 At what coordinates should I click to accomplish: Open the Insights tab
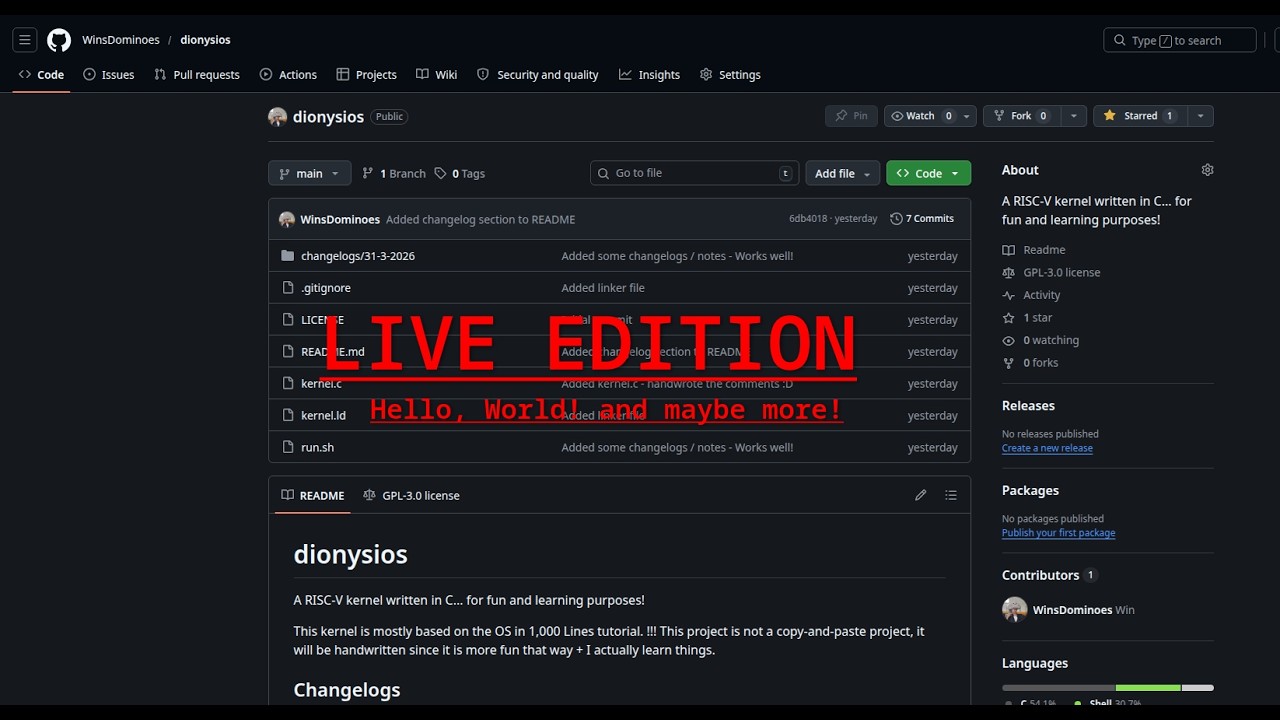[x=649, y=75]
